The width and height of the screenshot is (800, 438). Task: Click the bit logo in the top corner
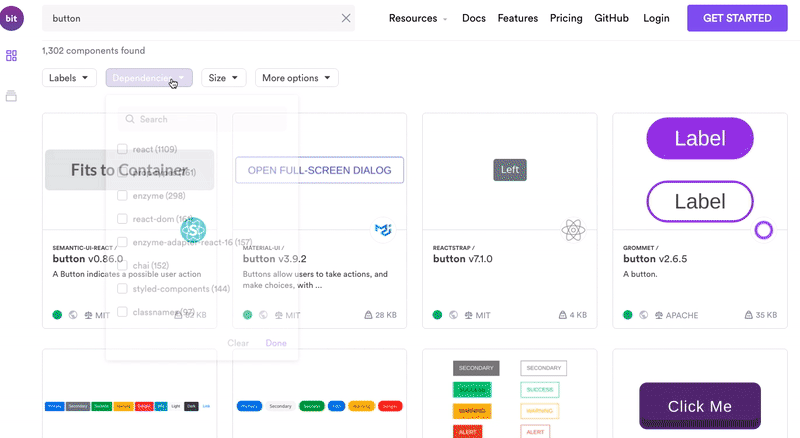click(12, 18)
